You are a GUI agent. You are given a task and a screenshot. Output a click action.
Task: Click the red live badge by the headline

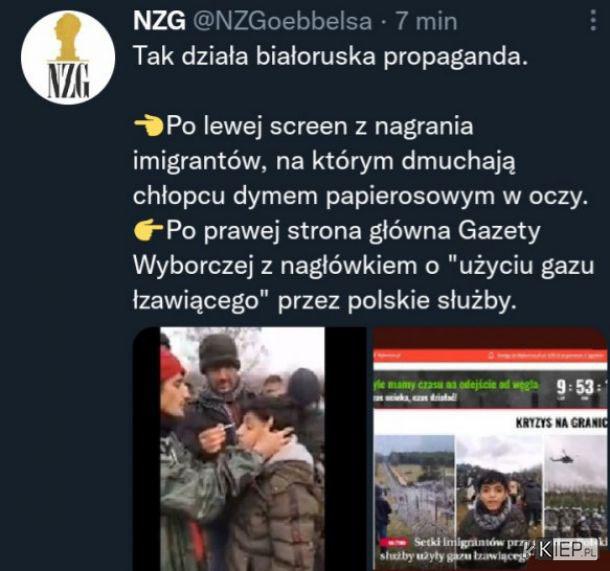coord(394,543)
